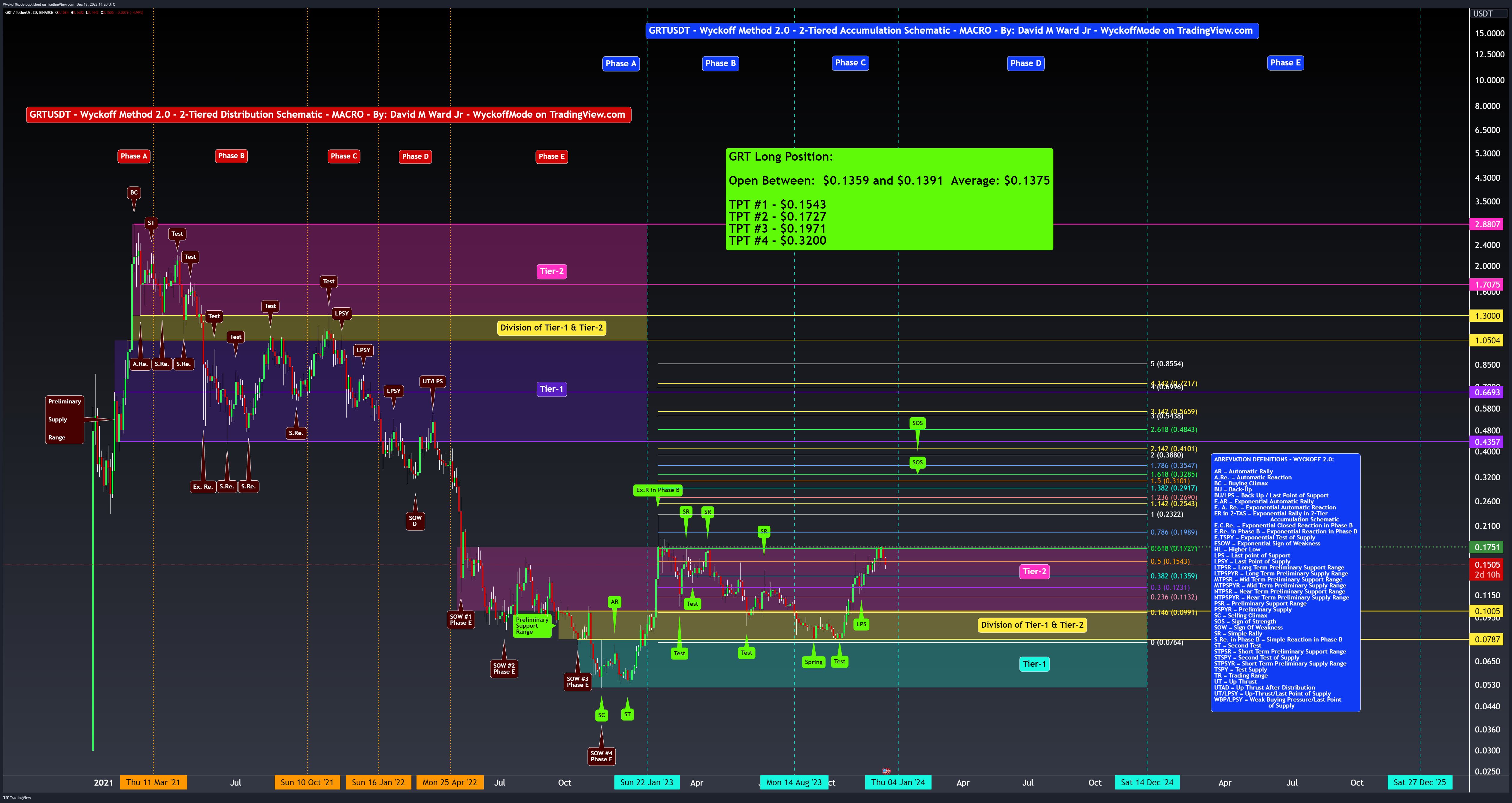Click the red Phase C label
The image size is (1512, 803).
[344, 156]
